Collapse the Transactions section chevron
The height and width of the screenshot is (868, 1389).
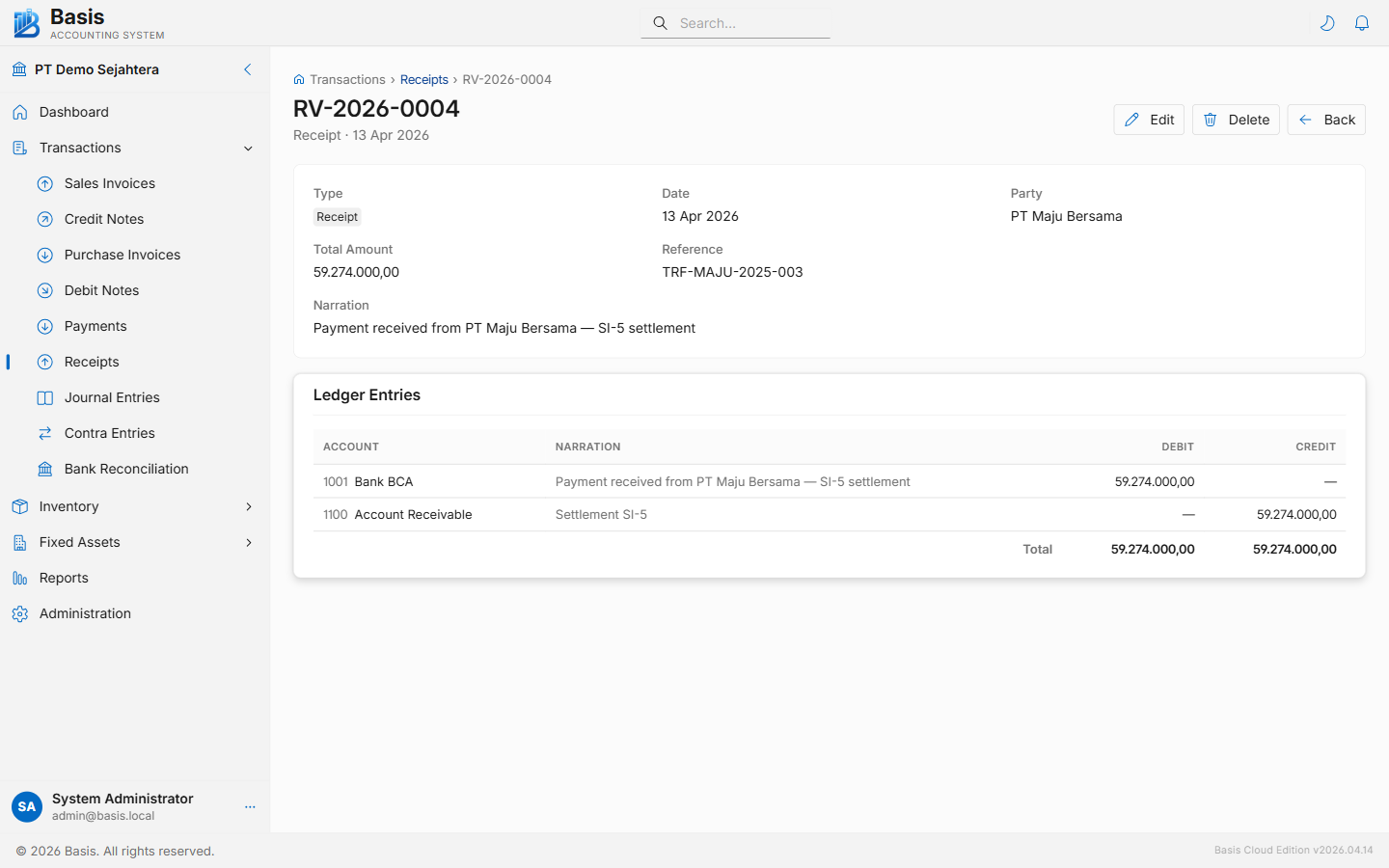[248, 148]
